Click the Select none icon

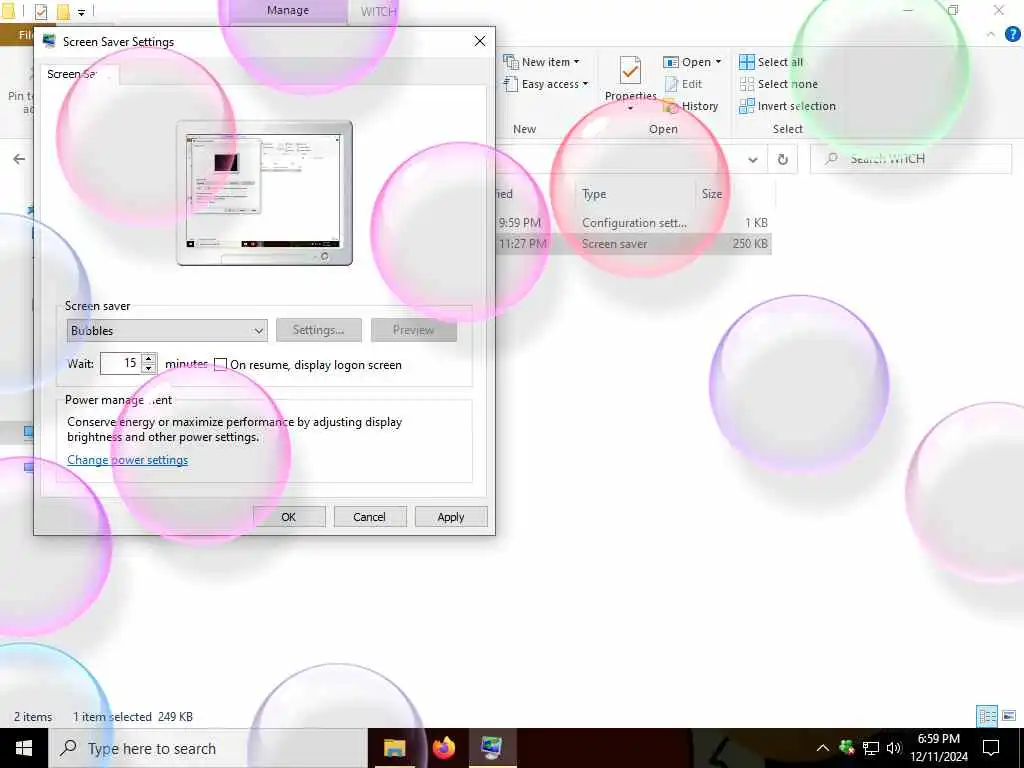[746, 84]
